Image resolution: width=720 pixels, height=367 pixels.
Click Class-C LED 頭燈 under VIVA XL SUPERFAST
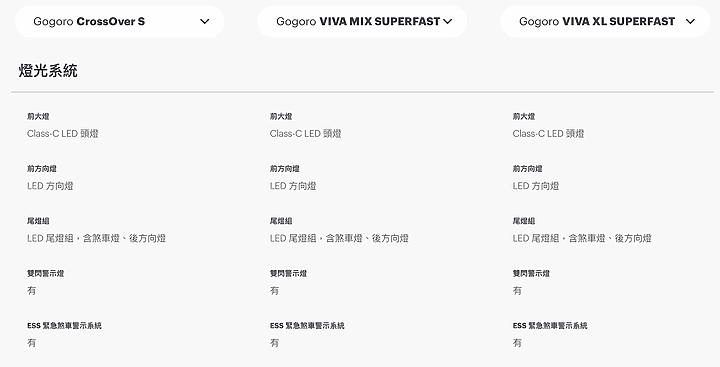tap(548, 134)
